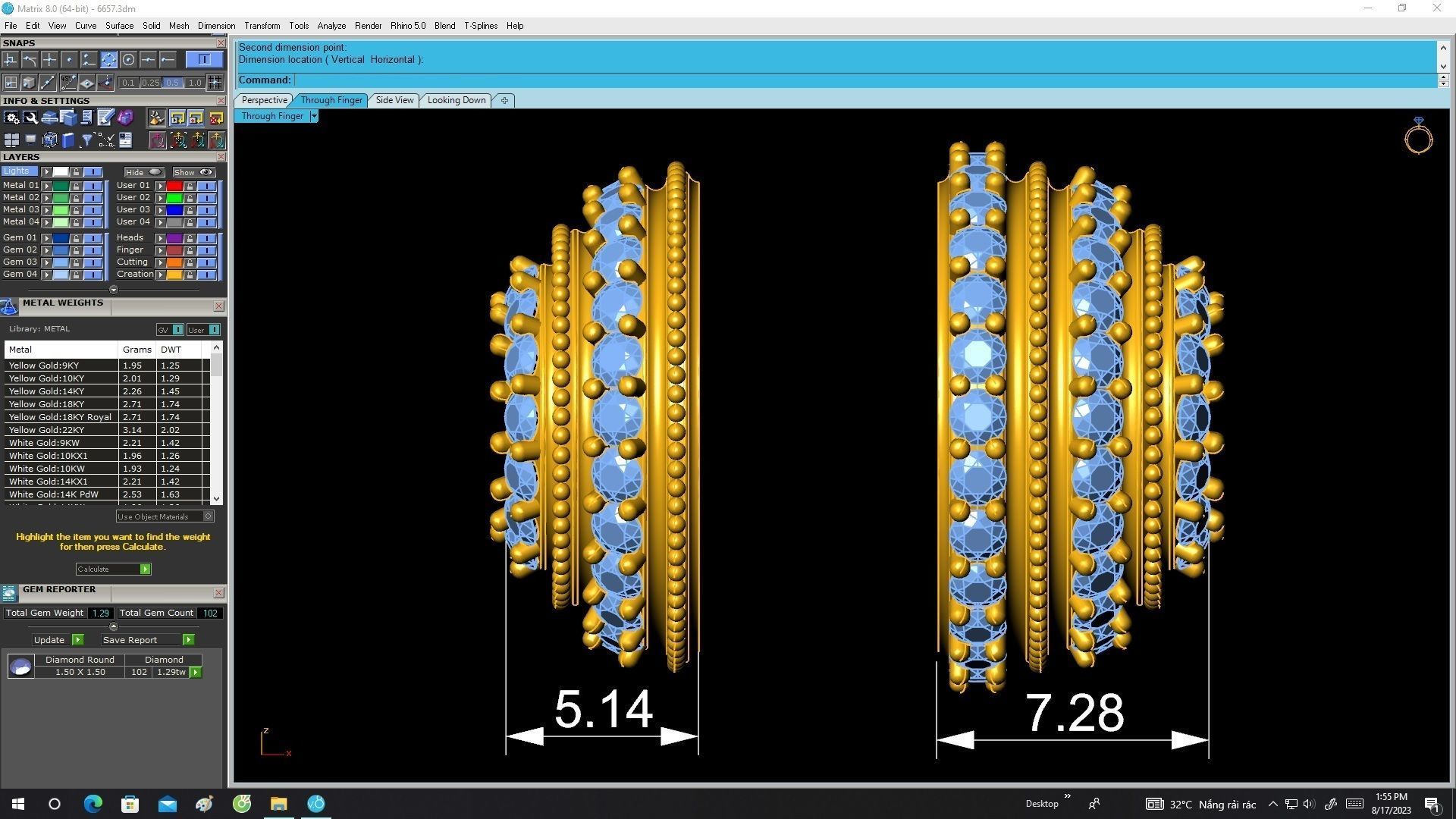Click the filter funnel icon
1456x819 pixels.
[x=86, y=140]
